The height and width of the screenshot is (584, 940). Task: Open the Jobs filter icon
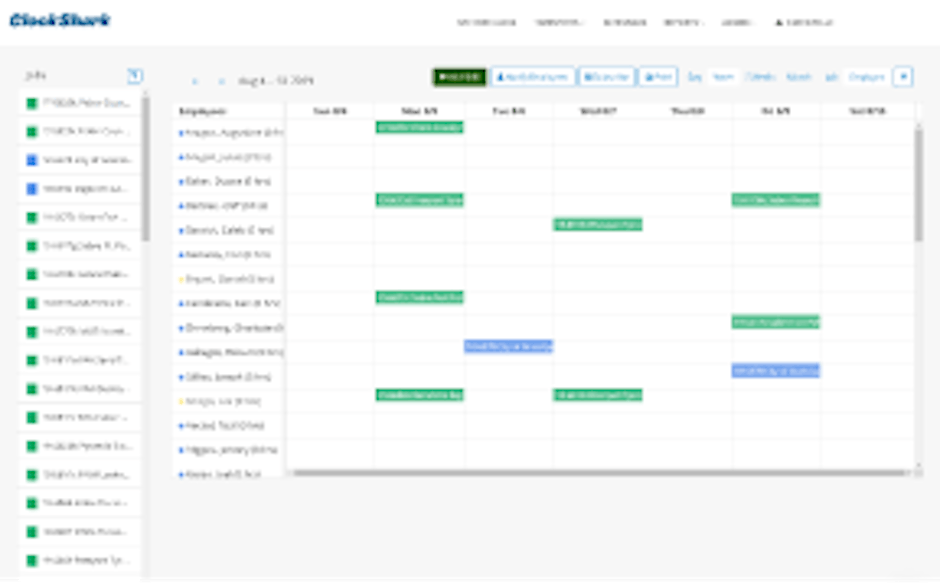tap(137, 75)
